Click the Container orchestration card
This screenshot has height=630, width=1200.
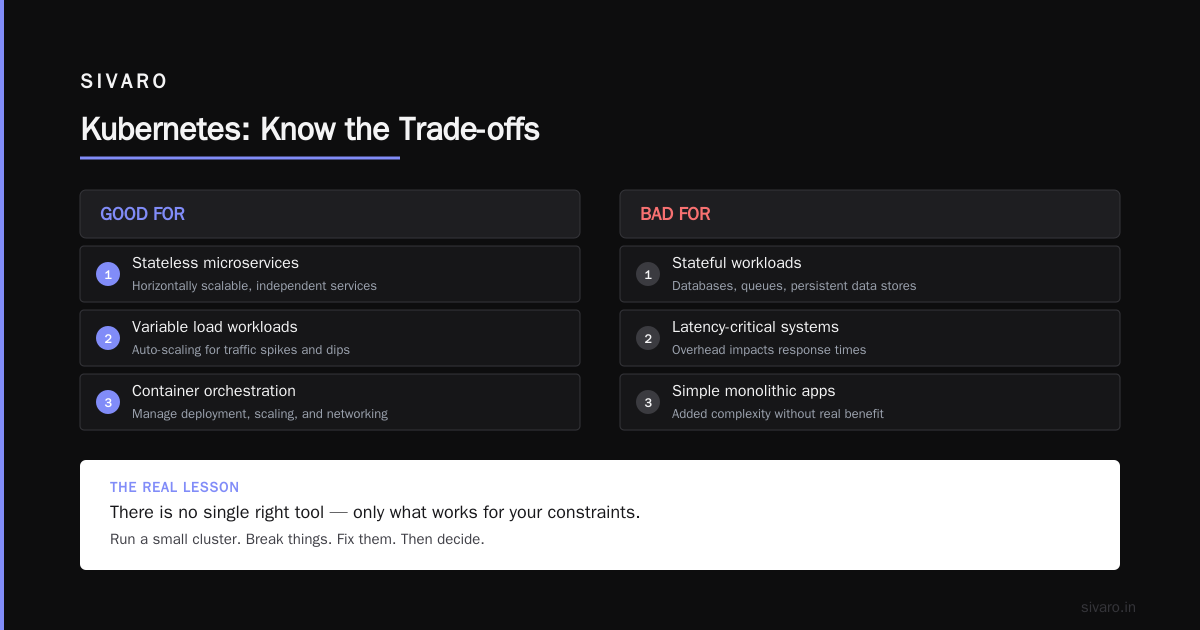pyautogui.click(x=330, y=402)
